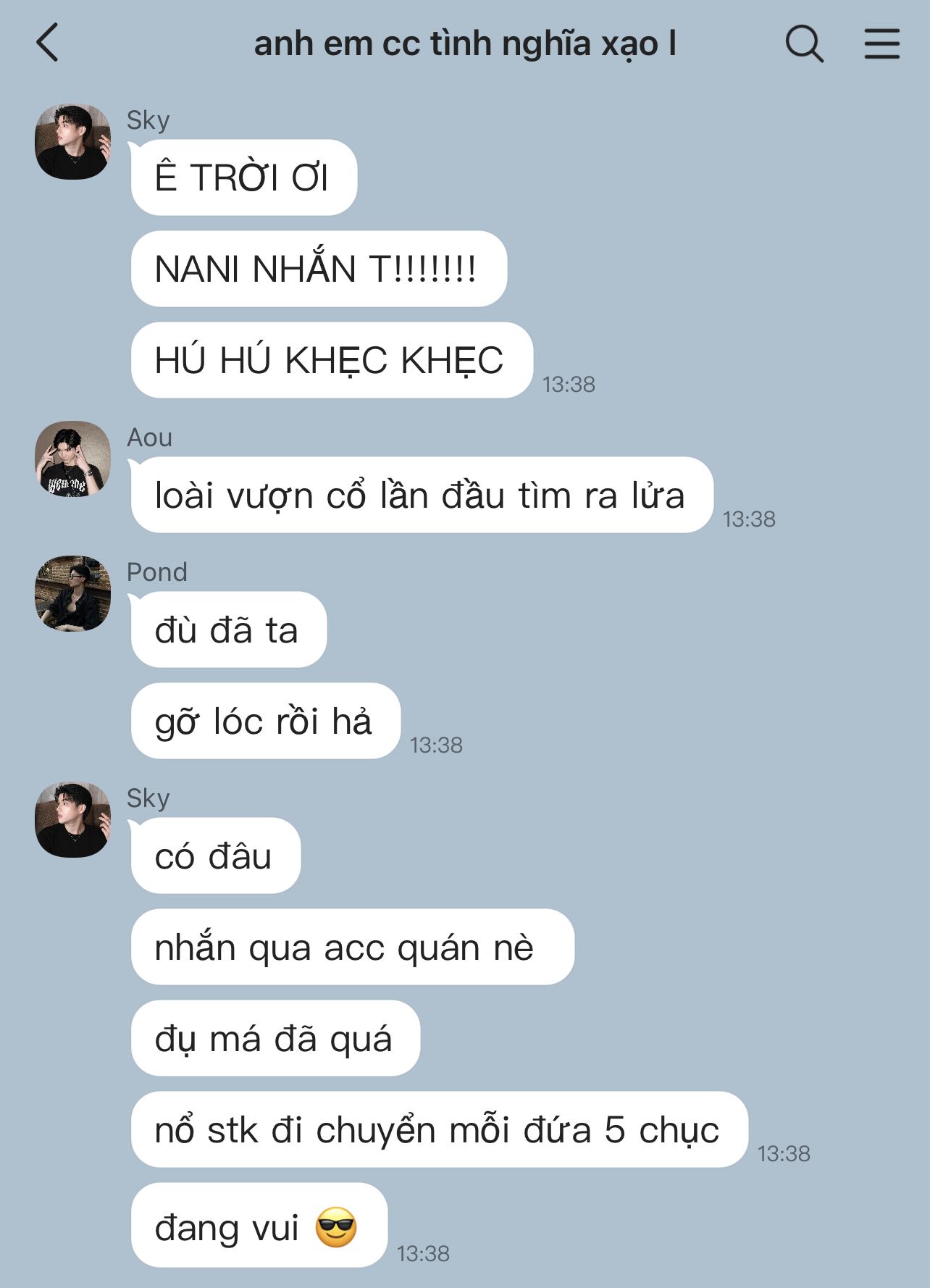Tap the đù đã ta message
Image resolution: width=930 pixels, height=1288 pixels.
coord(228,630)
